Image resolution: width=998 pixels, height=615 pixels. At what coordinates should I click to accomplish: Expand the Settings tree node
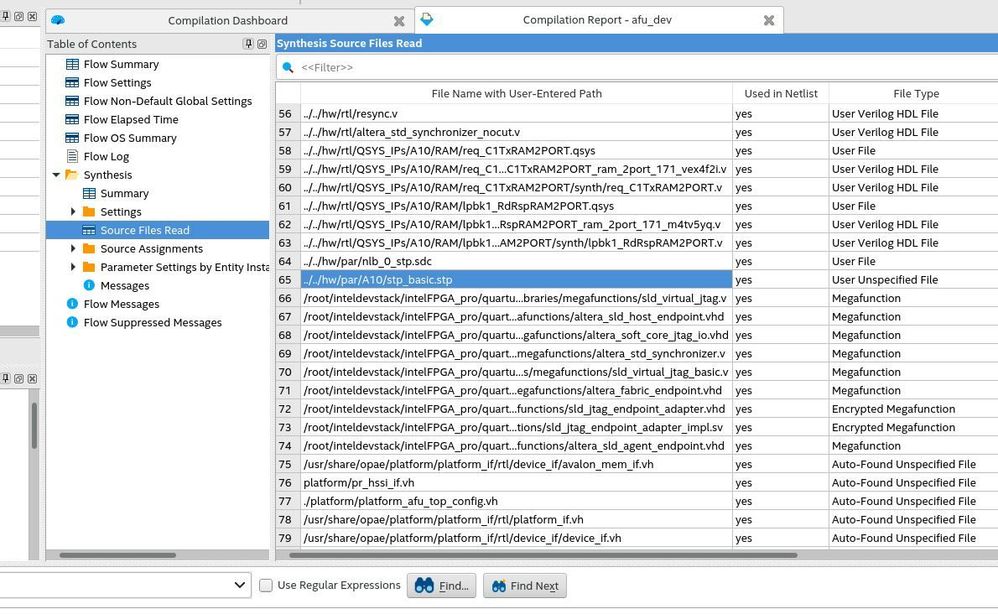tap(73, 212)
